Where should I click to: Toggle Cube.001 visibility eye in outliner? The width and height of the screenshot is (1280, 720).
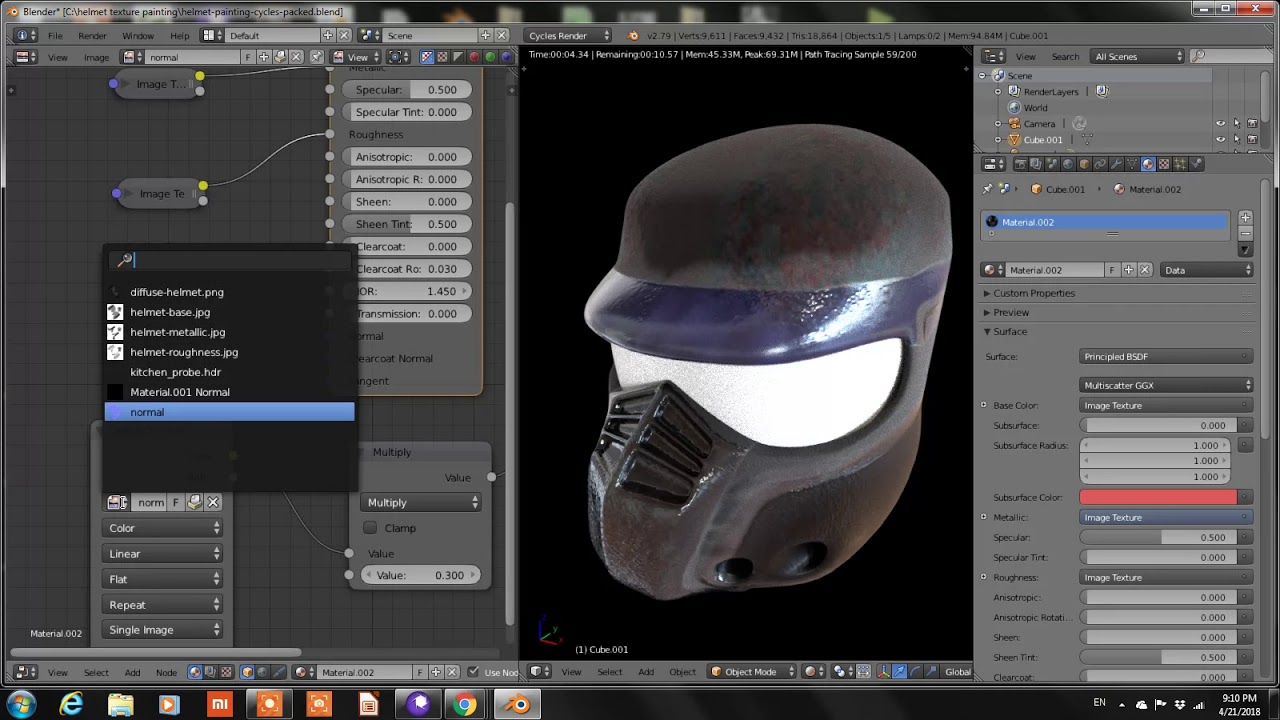tap(1220, 140)
